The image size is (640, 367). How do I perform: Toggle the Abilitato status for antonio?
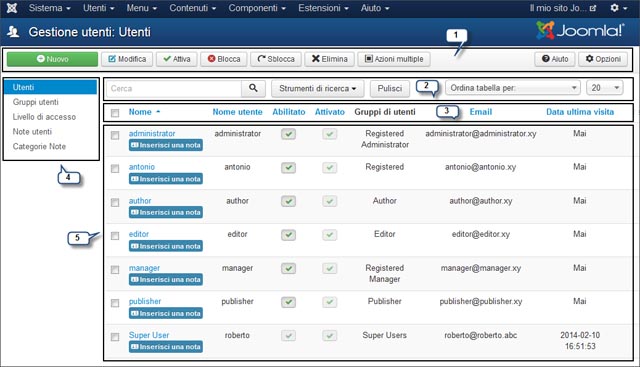click(289, 167)
